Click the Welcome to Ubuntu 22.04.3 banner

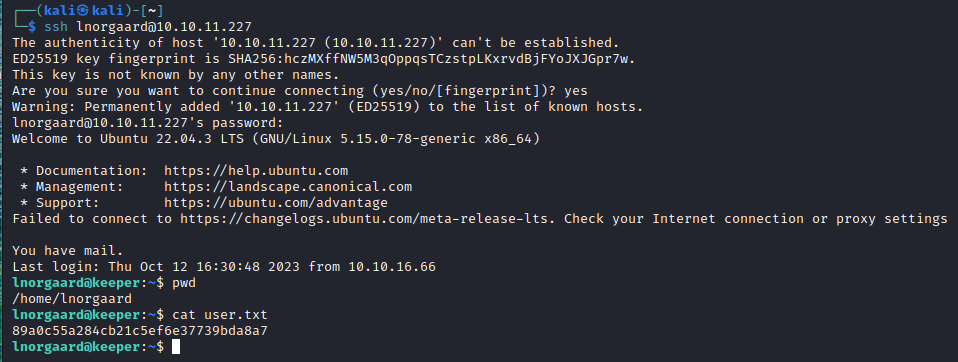pyautogui.click(x=276, y=139)
